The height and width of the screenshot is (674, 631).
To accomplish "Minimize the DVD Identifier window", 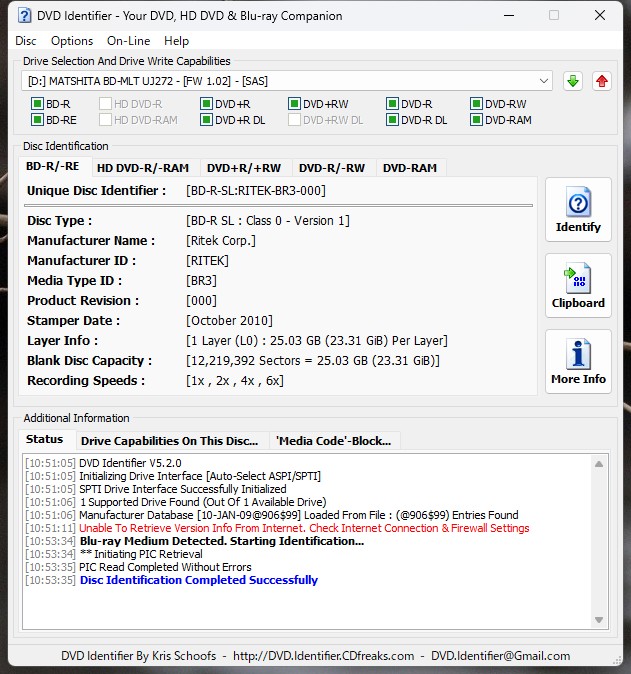I will 509,15.
